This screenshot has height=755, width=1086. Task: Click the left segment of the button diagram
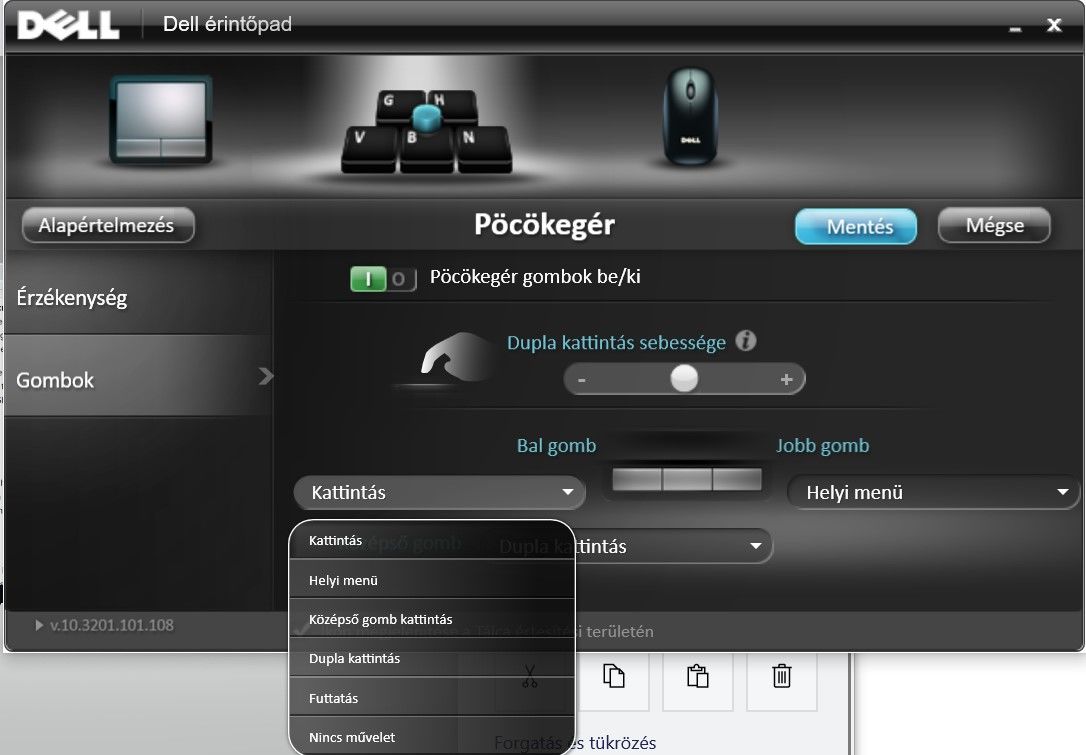coord(637,479)
